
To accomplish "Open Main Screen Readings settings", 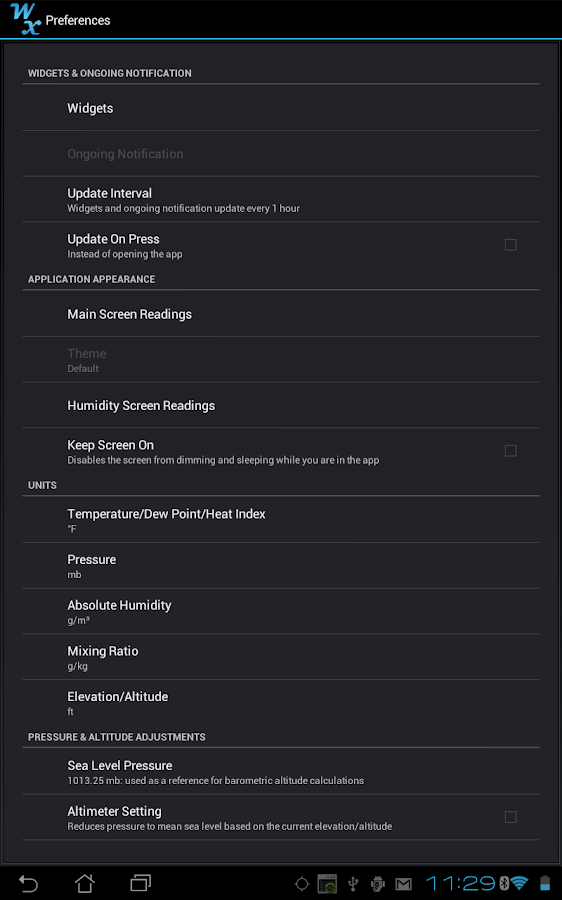I will coord(281,314).
